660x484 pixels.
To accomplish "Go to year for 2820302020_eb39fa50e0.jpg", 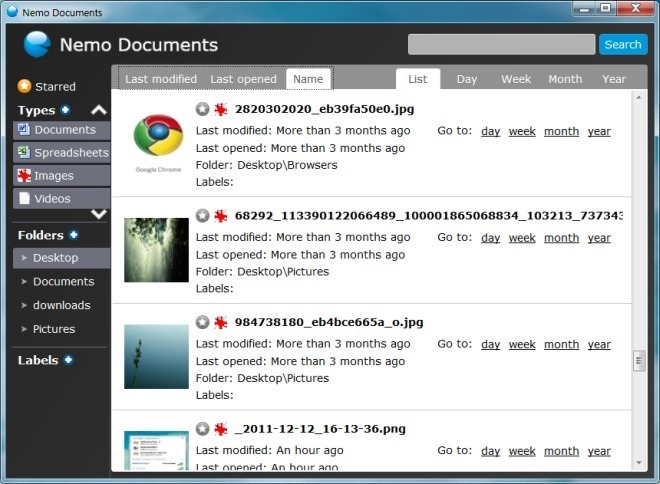I will tap(599, 131).
